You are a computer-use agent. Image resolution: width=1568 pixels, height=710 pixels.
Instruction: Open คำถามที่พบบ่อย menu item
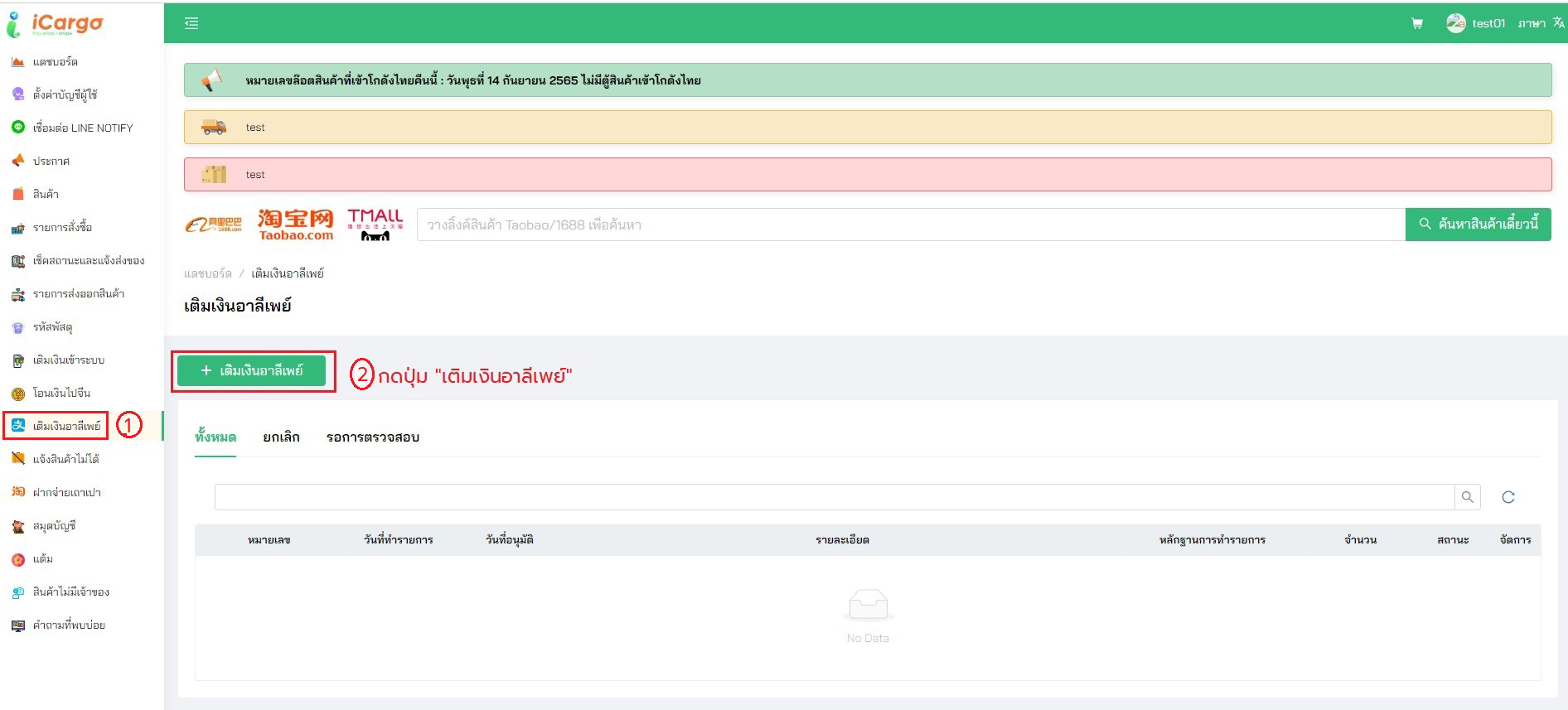coord(69,625)
